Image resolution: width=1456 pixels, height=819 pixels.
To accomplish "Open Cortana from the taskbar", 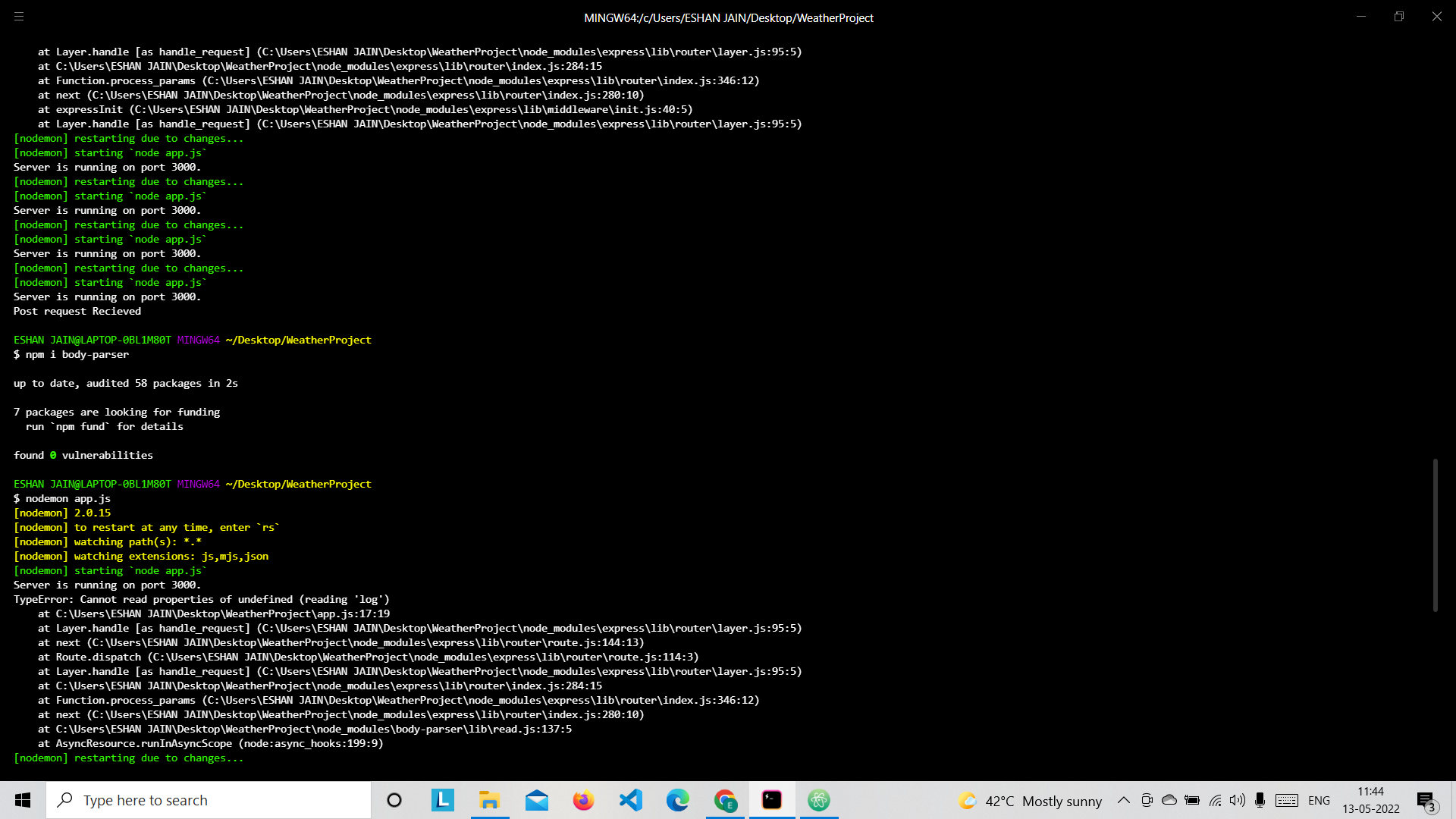I will pyautogui.click(x=394, y=800).
